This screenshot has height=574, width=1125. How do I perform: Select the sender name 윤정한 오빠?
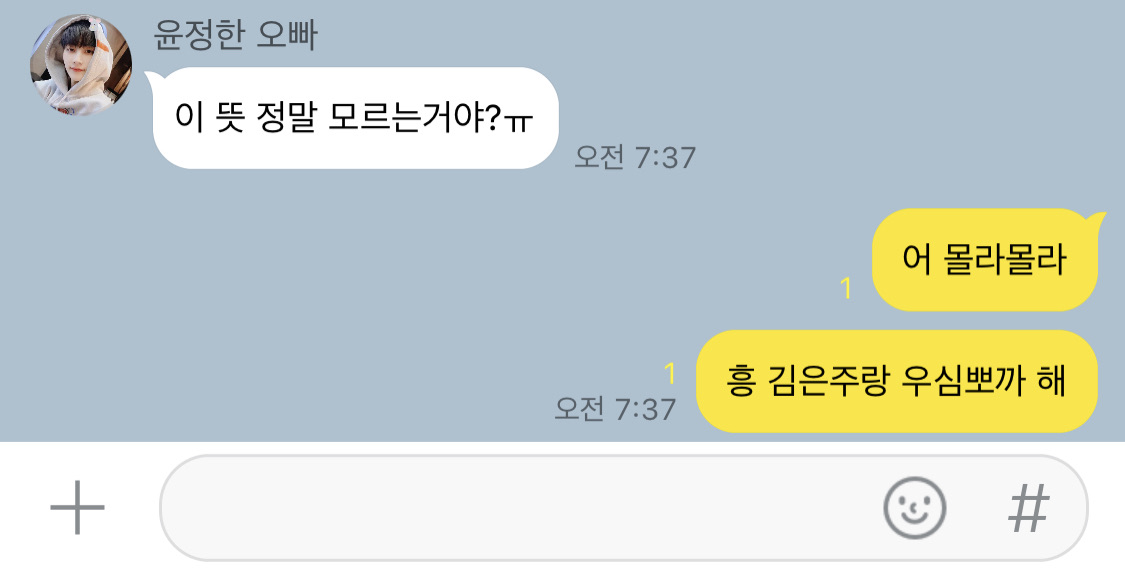click(x=235, y=34)
